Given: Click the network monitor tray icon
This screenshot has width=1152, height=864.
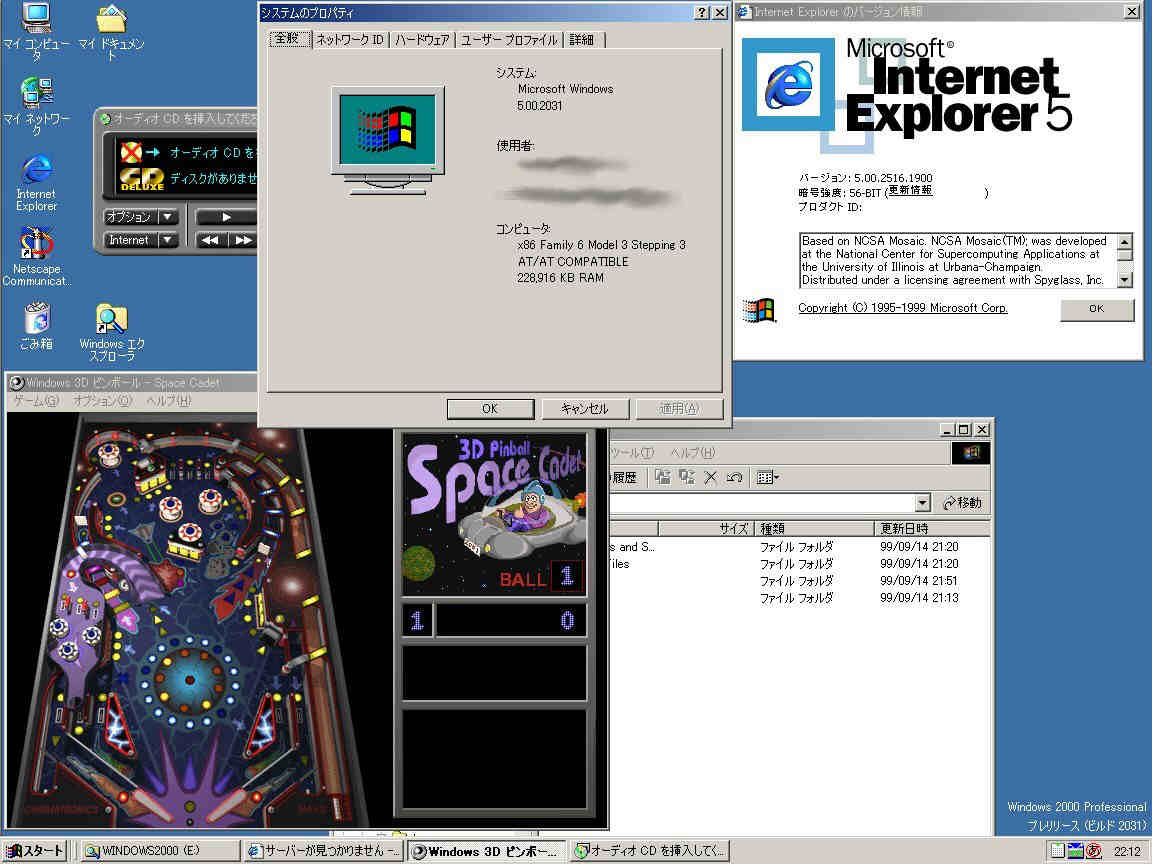Looking at the screenshot, I should coord(1076,850).
